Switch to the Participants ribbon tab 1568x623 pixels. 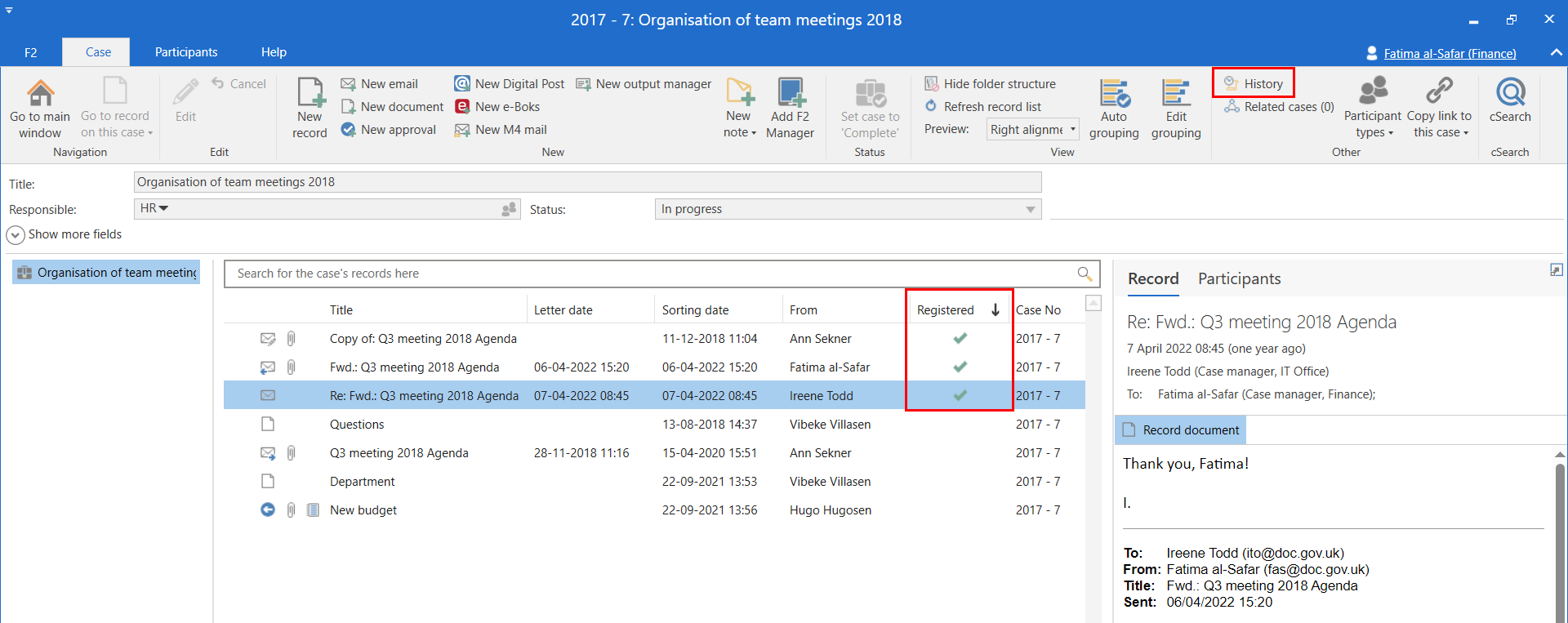pos(186,52)
